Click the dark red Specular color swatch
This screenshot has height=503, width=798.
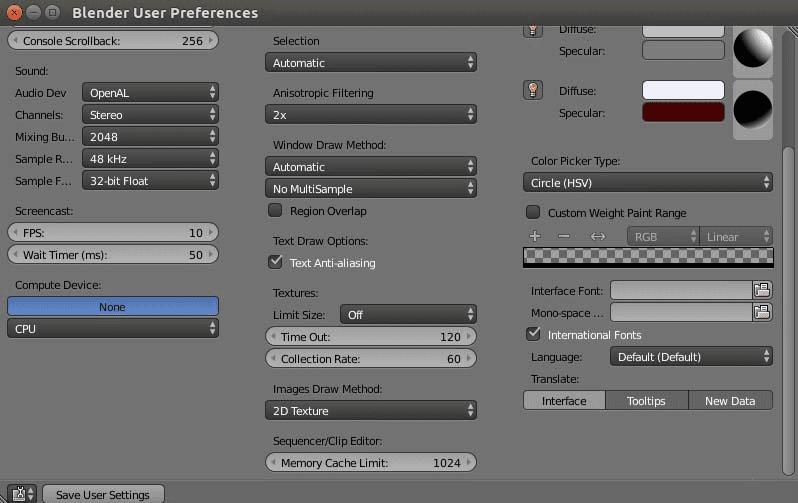tap(683, 112)
